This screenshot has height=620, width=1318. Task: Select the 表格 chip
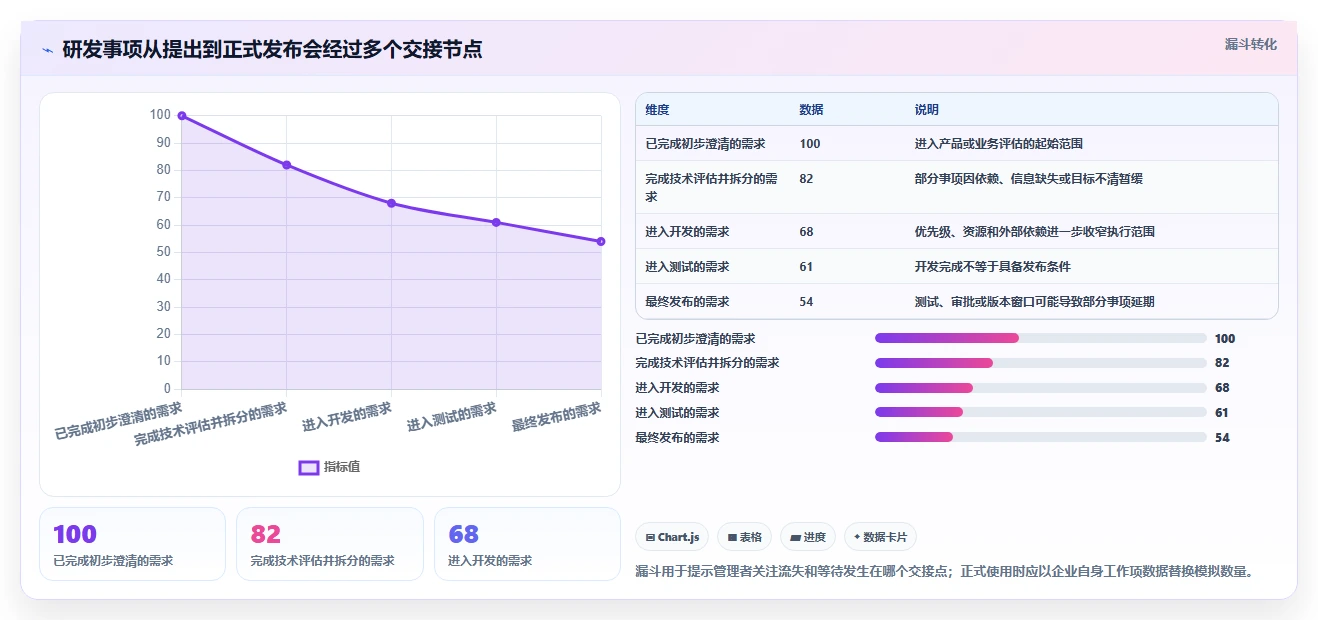pos(745,537)
